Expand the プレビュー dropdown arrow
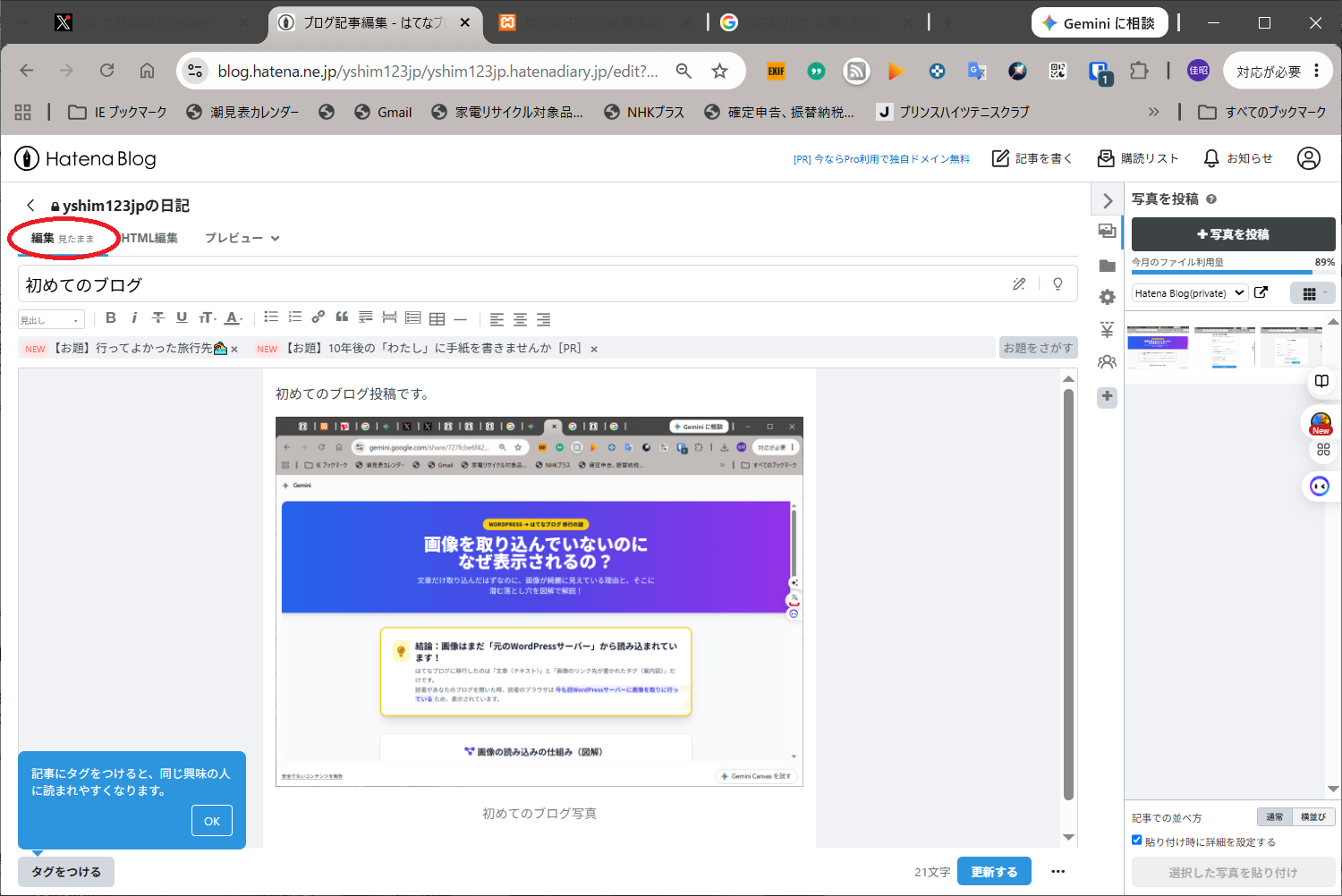Image resolution: width=1342 pixels, height=896 pixels. [x=276, y=239]
